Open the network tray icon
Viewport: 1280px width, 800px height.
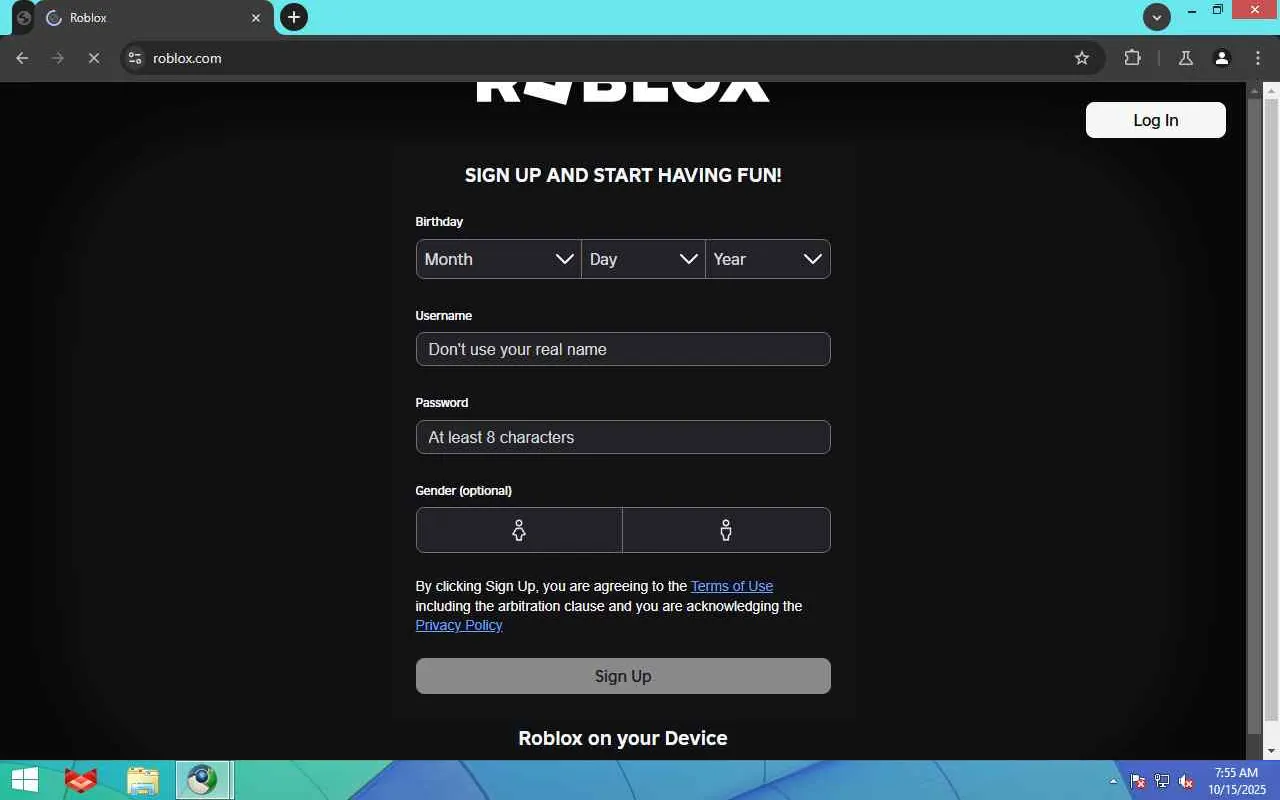(x=1162, y=781)
